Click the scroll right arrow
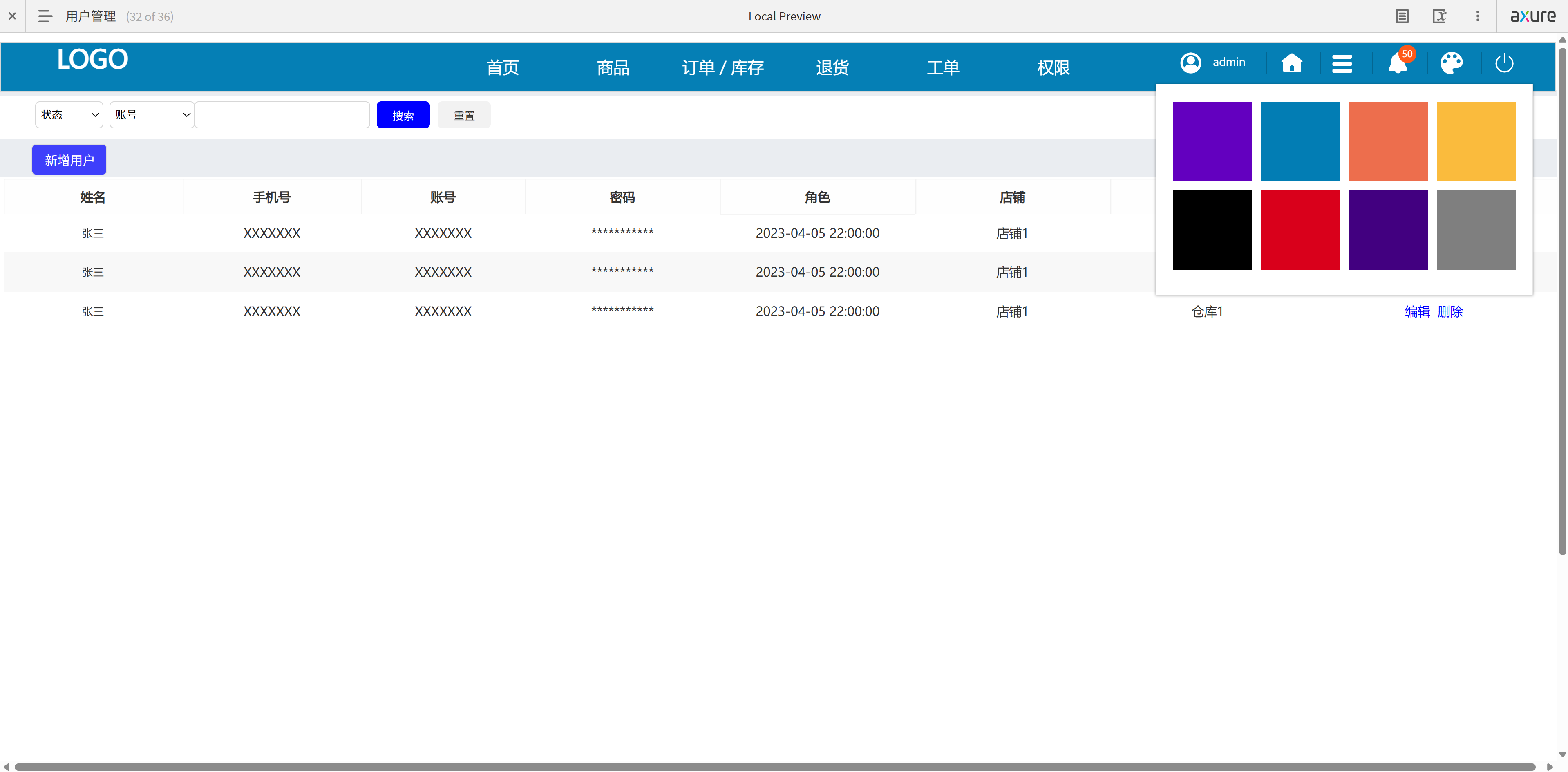 [x=1550, y=767]
